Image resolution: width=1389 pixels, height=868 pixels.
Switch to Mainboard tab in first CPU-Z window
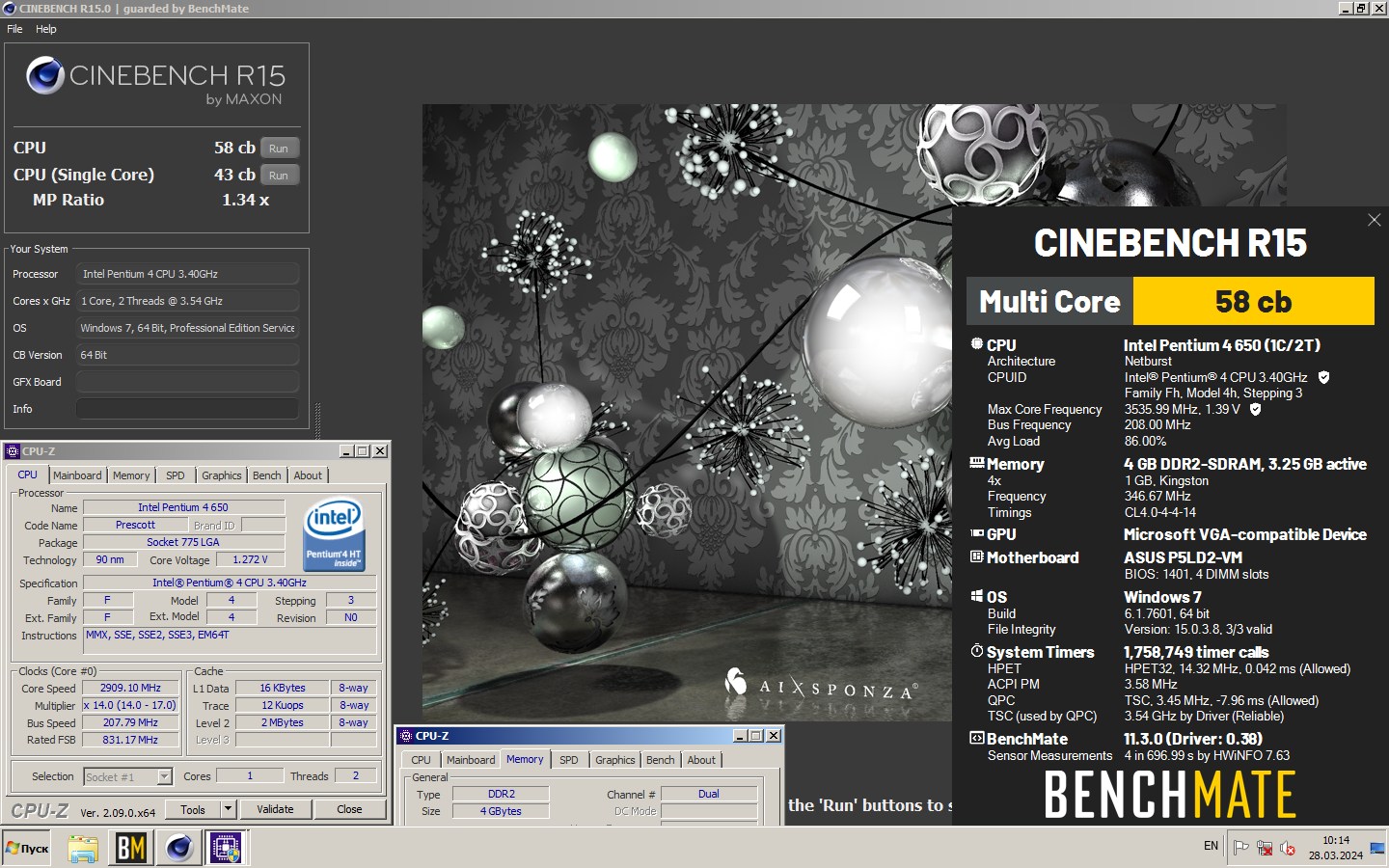77,475
